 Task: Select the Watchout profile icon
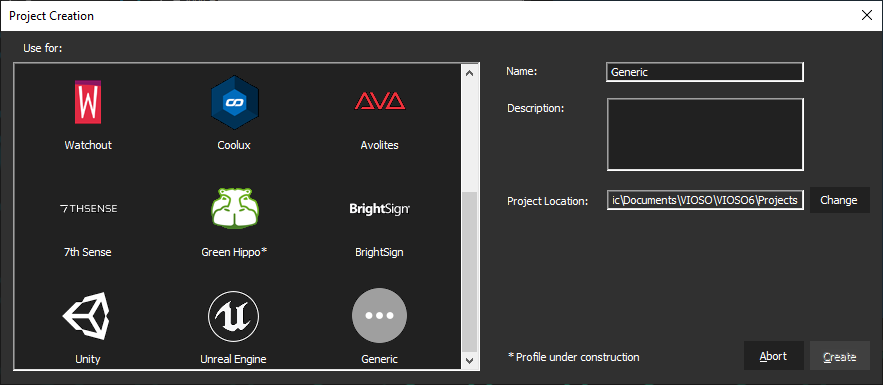tap(87, 102)
